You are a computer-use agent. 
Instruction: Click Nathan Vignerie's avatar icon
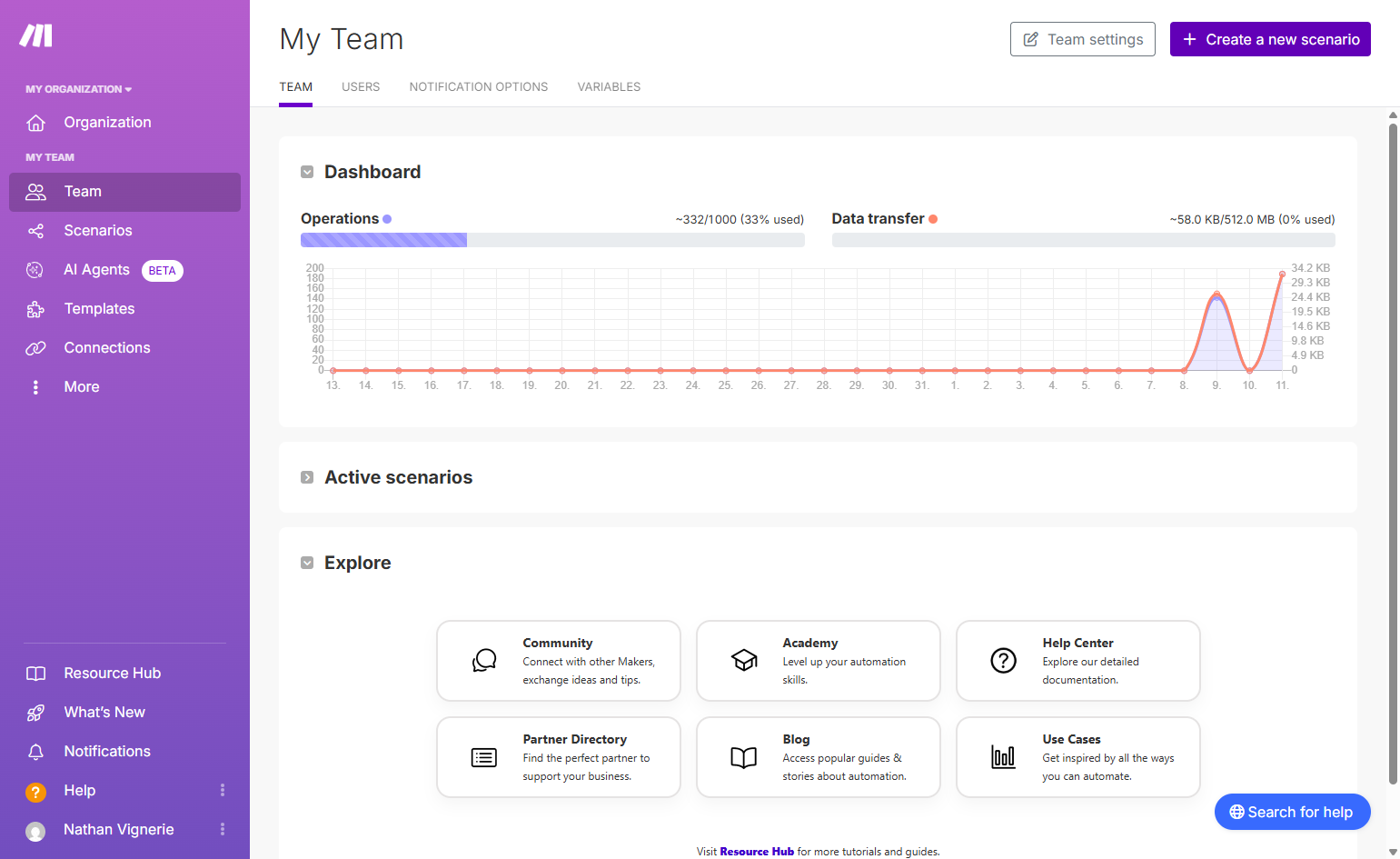pos(35,831)
